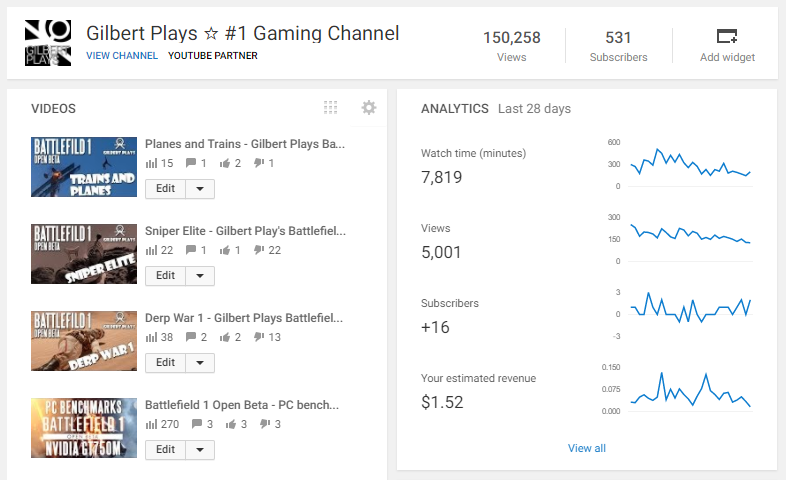Open Edit dropdown for Battlefield 1 Open Beta

tap(200, 450)
